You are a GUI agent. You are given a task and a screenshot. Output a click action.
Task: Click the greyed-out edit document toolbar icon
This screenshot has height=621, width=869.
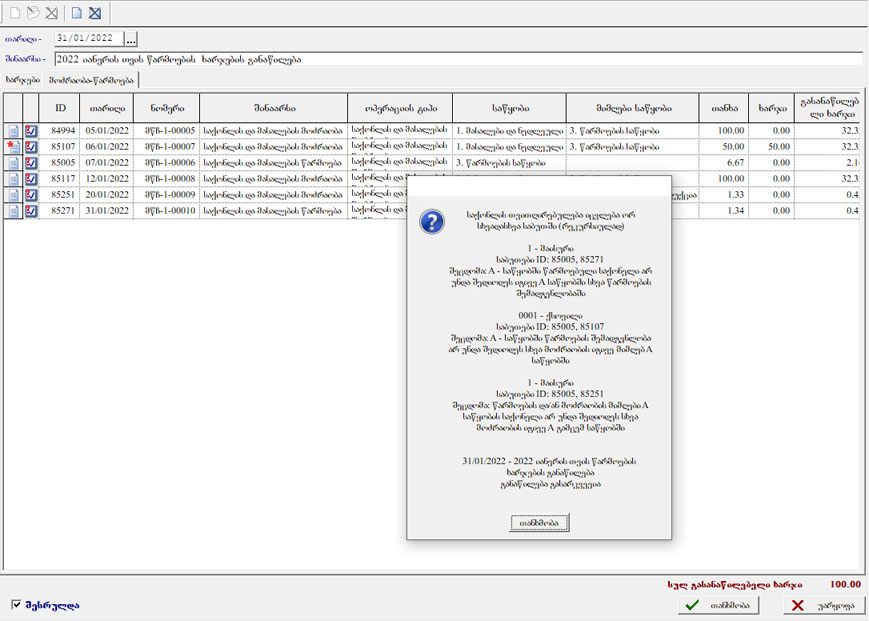click(33, 13)
